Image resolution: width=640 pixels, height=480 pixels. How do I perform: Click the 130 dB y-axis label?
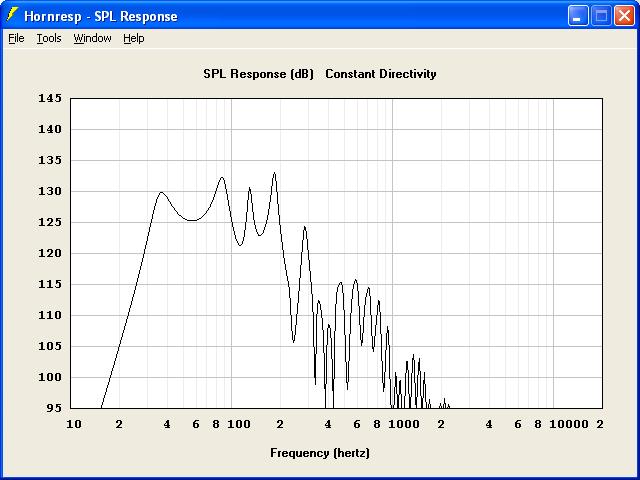tap(50, 191)
